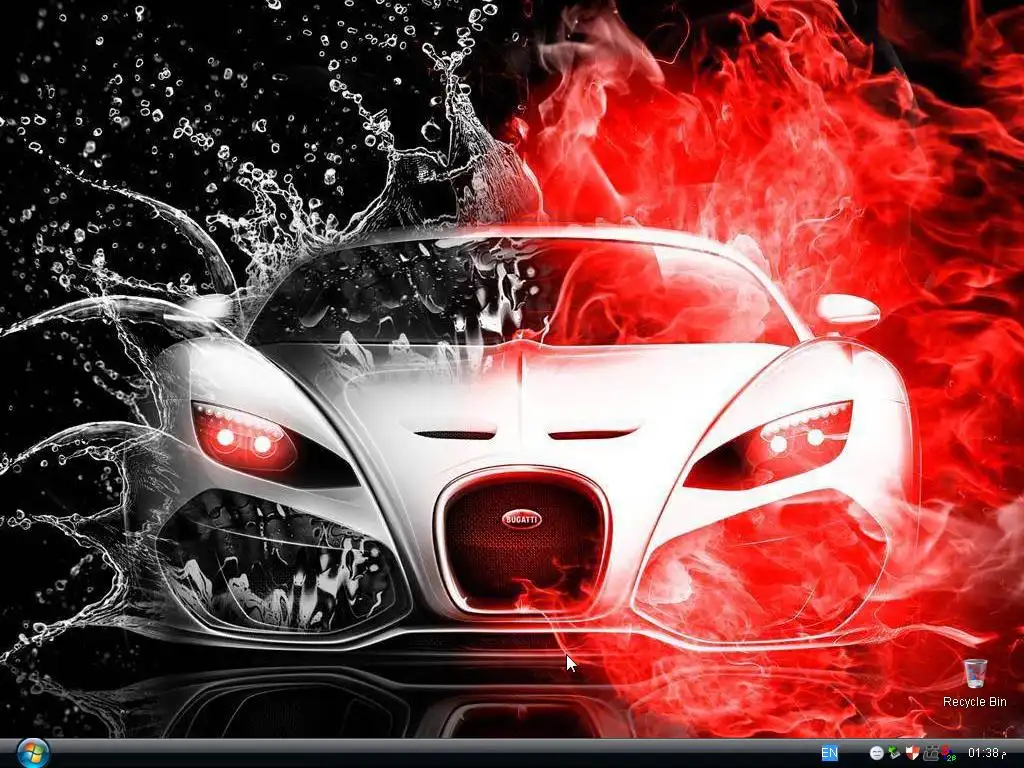This screenshot has height=768, width=1024.
Task: Click the gray network computers tray icon
Action: click(x=931, y=753)
